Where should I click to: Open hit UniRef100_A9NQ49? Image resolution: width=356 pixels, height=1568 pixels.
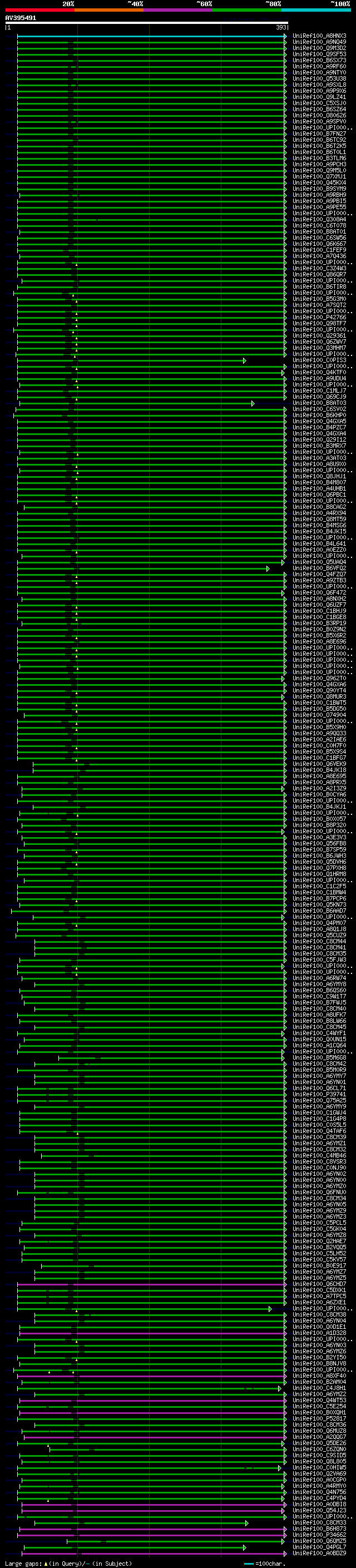coord(319,43)
